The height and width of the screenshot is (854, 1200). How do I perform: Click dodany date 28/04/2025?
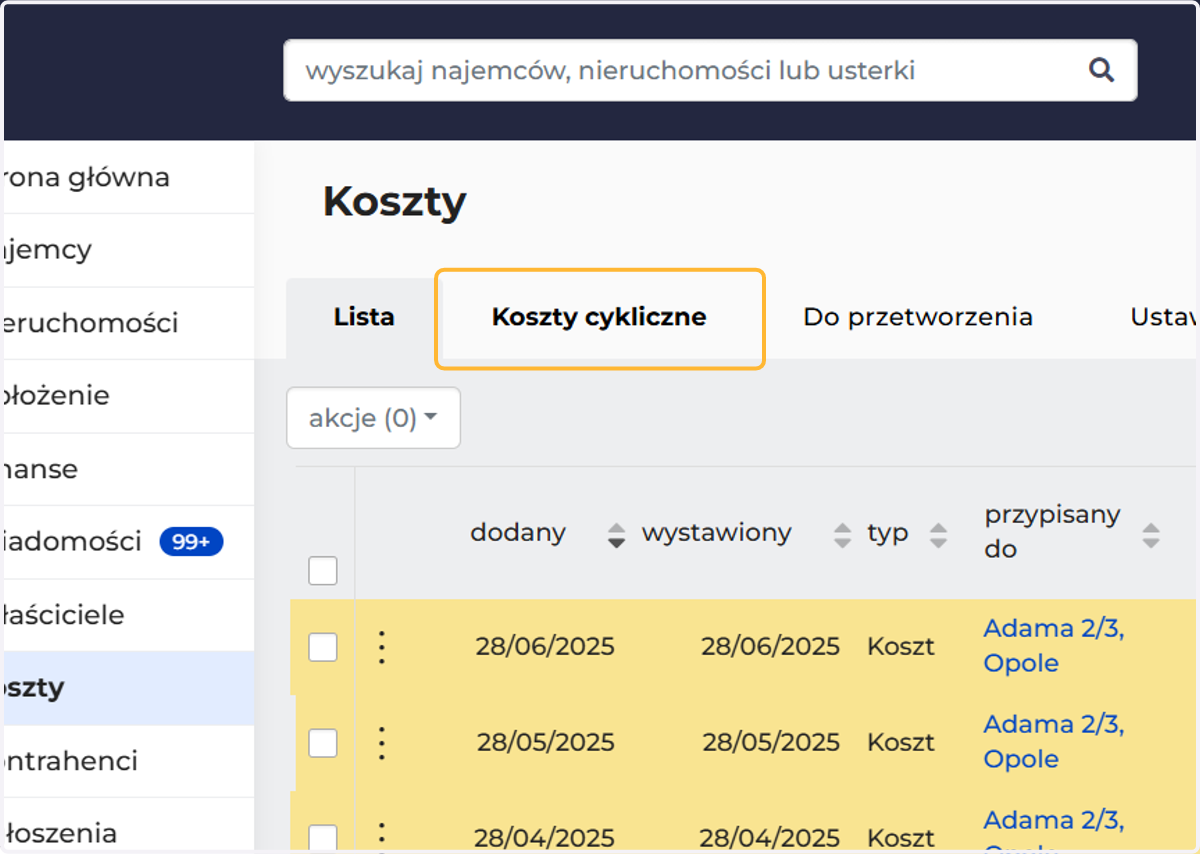coord(543,838)
